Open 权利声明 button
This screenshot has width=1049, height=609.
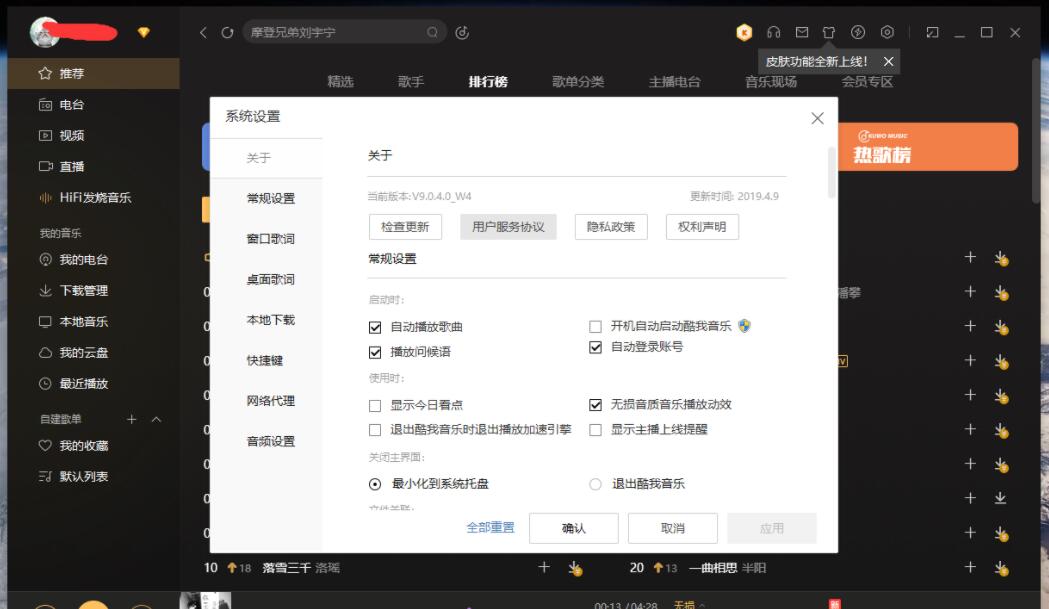(702, 227)
